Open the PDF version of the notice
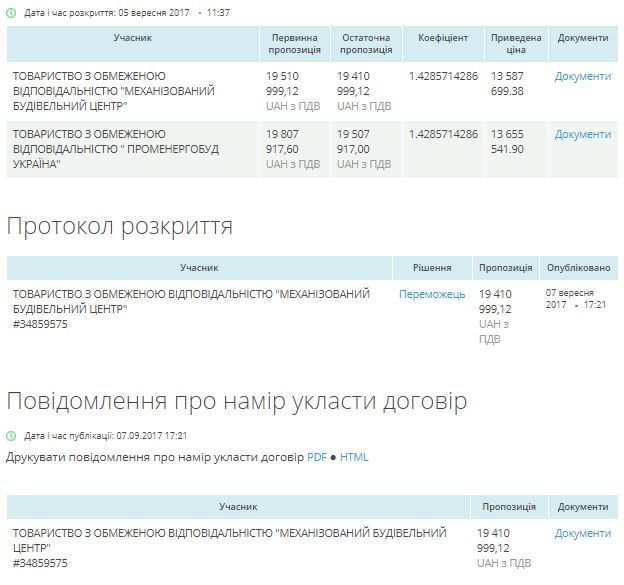The height and width of the screenshot is (585, 624). tap(317, 457)
